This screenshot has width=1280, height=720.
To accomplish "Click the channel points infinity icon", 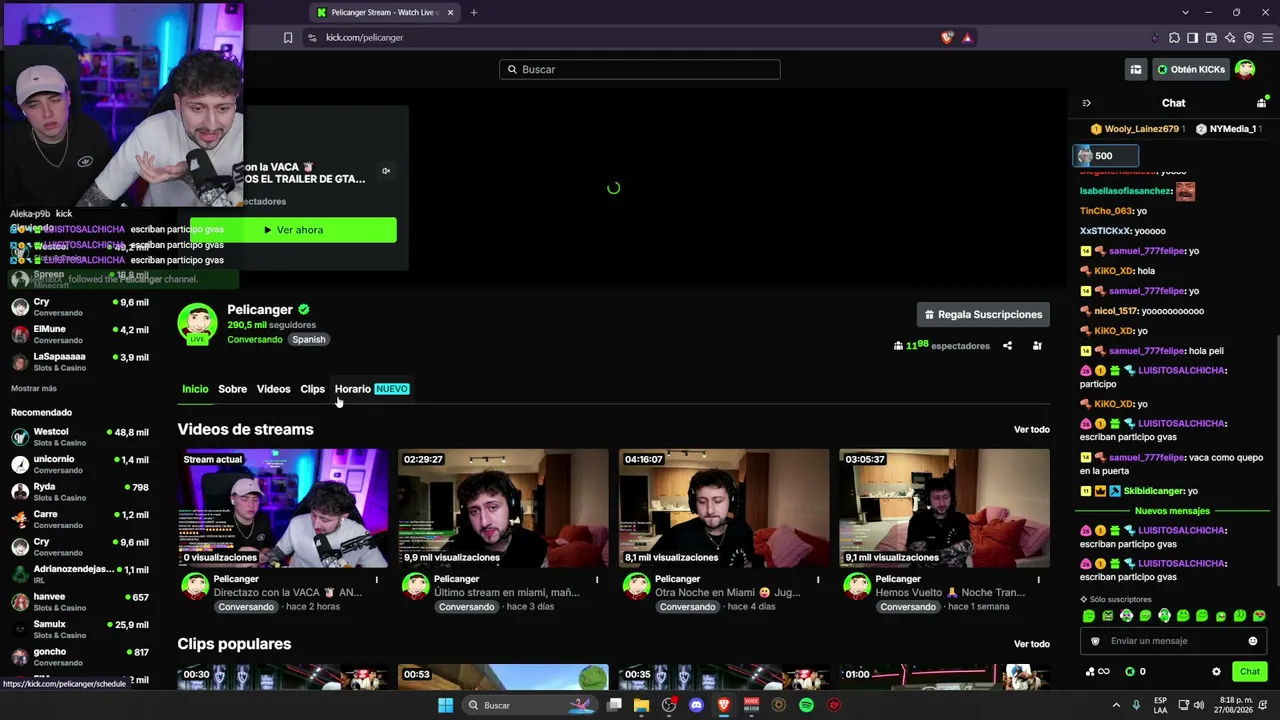I will point(1097,672).
